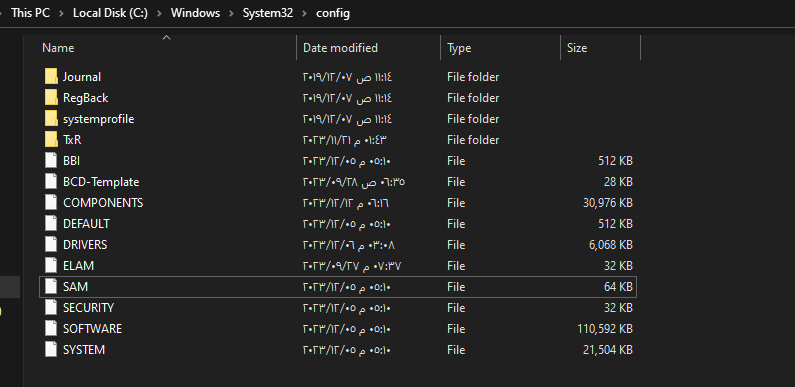The height and width of the screenshot is (387, 795).
Task: Go to Local Disk (C:) breadcrumb
Action: 111,13
